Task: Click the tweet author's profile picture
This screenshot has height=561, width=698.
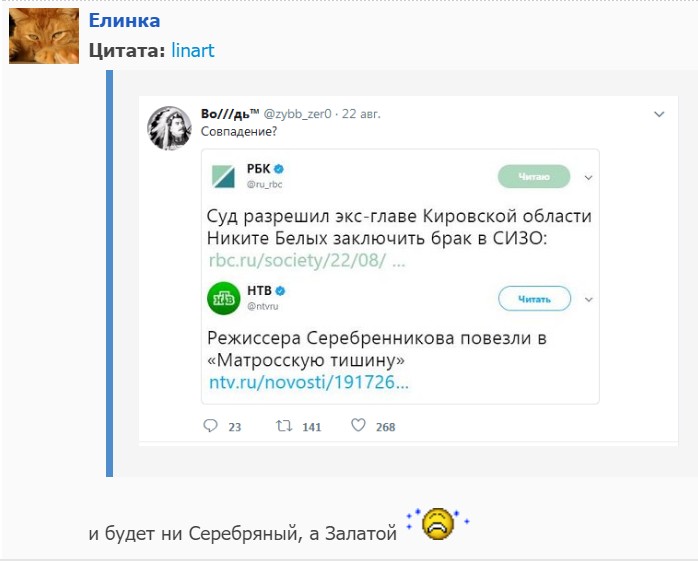Action: pos(169,126)
